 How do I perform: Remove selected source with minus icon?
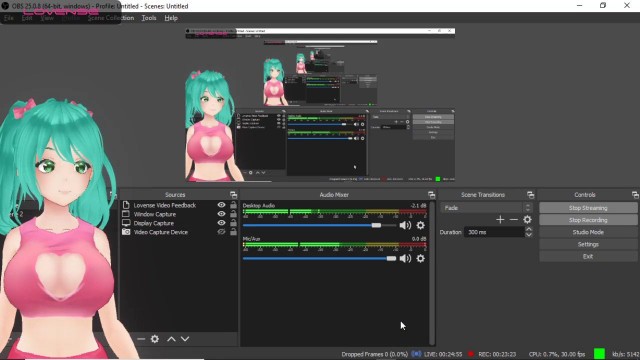tap(141, 339)
